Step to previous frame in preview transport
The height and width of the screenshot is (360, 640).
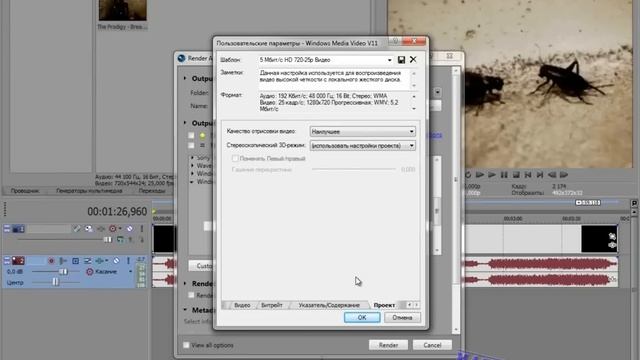click(x=552, y=175)
